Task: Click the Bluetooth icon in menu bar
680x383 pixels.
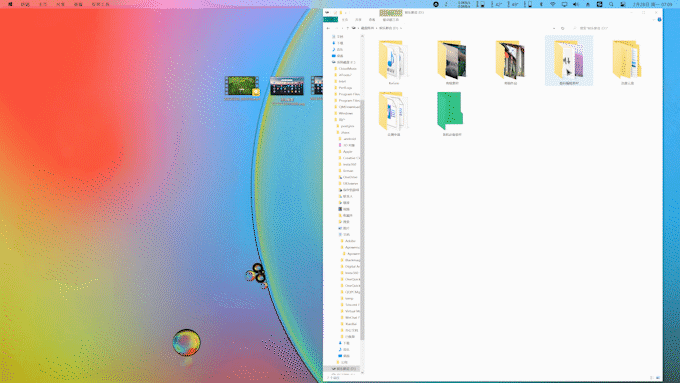Action: click(541, 4)
